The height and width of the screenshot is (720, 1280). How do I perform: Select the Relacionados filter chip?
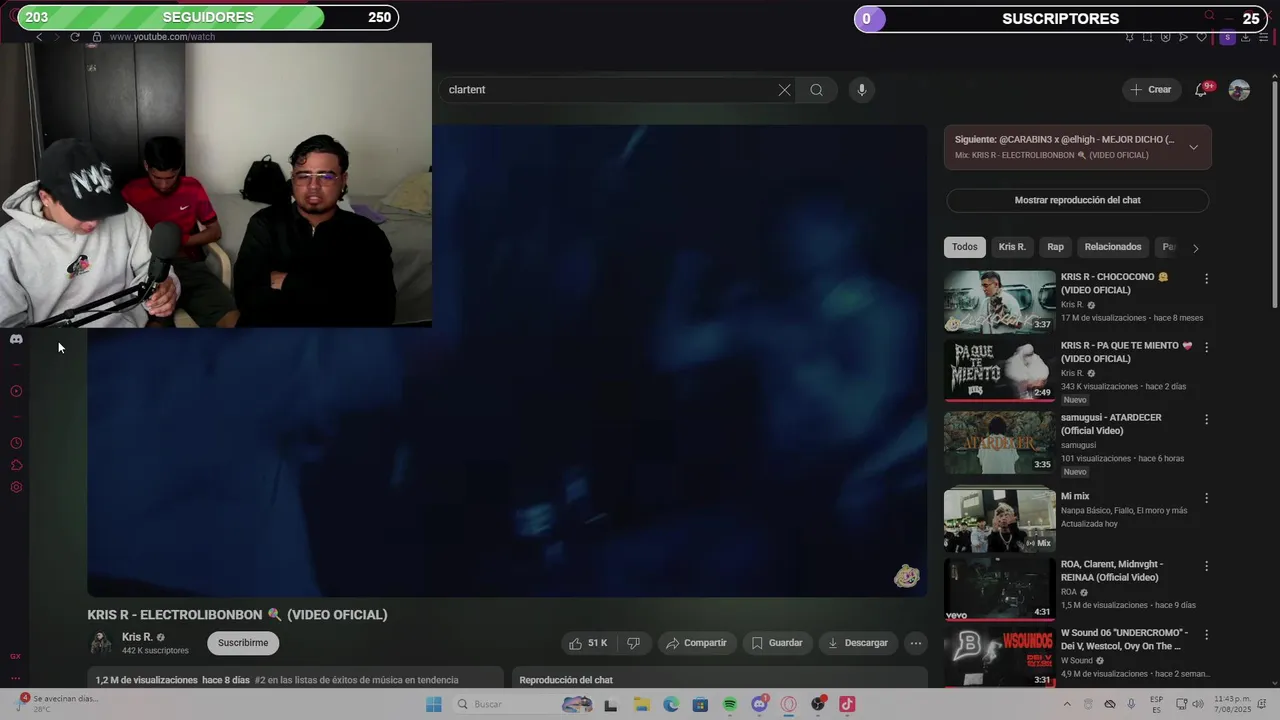pos(1113,247)
